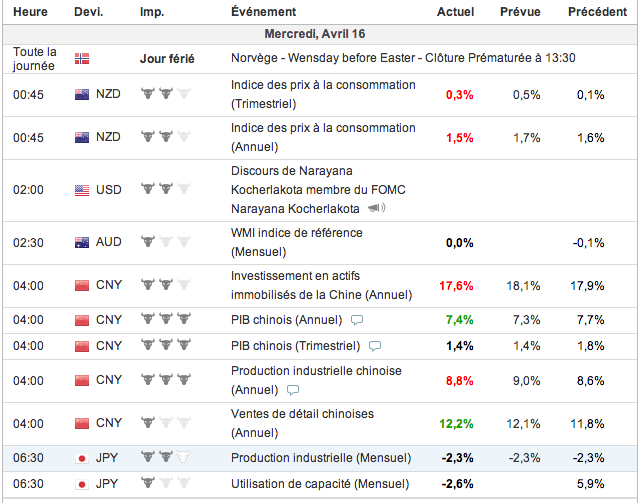This screenshot has width=641, height=503.
Task: Click the speech megaphone icon beside Kocherlakota
Action: pos(376,208)
